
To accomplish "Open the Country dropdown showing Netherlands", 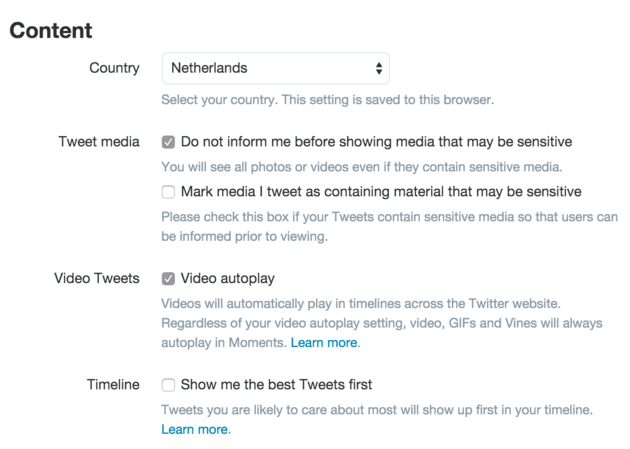I will (276, 68).
